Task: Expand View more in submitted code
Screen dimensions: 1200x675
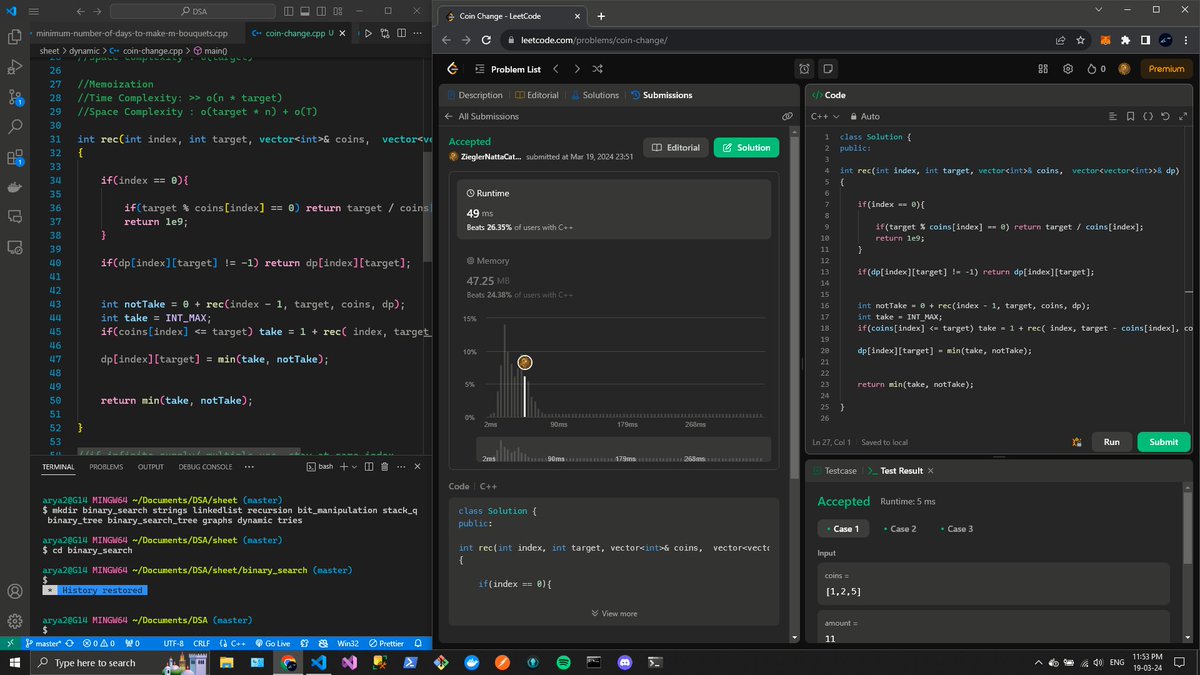Action: click(x=614, y=613)
